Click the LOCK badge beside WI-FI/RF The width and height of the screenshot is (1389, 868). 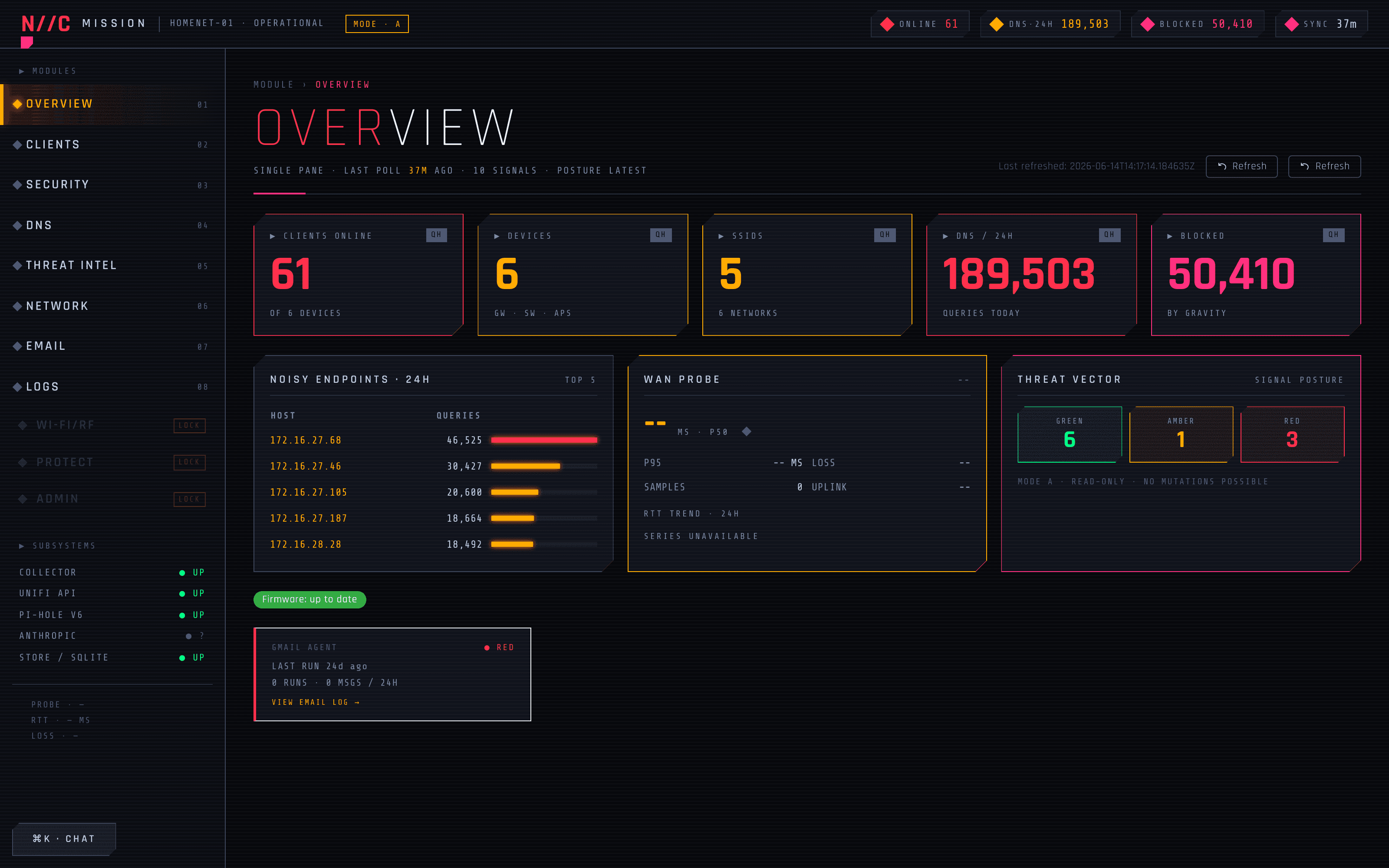click(x=189, y=425)
